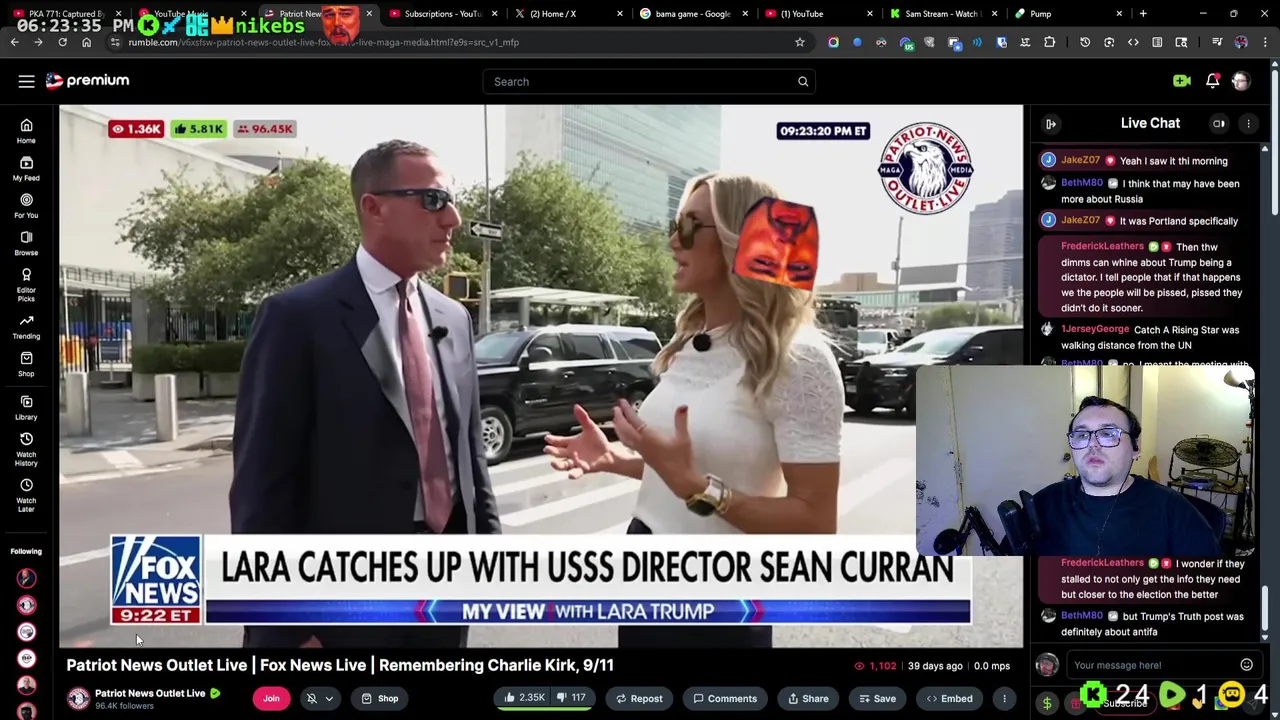The image size is (1280, 720).
Task: Go to Rumble premium logo home
Action: pos(88,81)
